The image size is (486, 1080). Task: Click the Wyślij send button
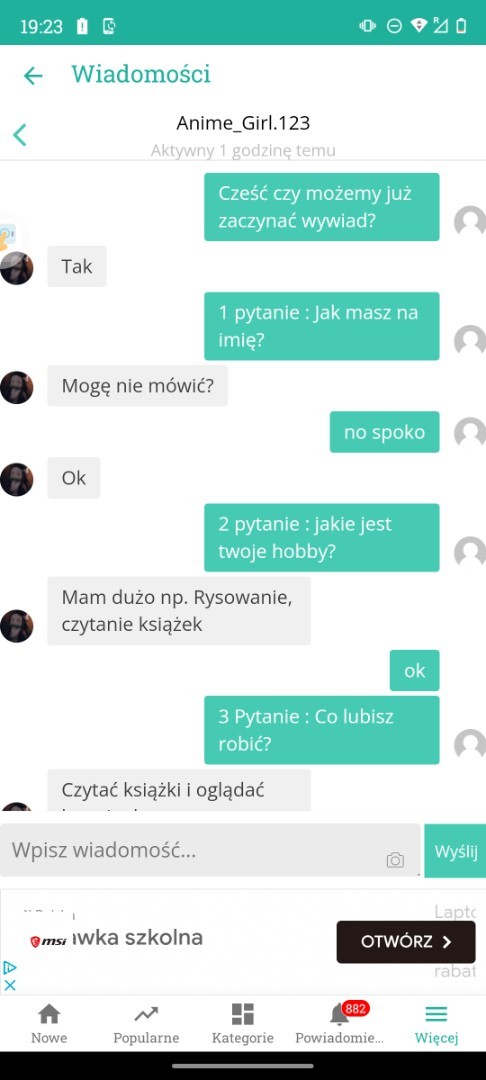coord(455,851)
